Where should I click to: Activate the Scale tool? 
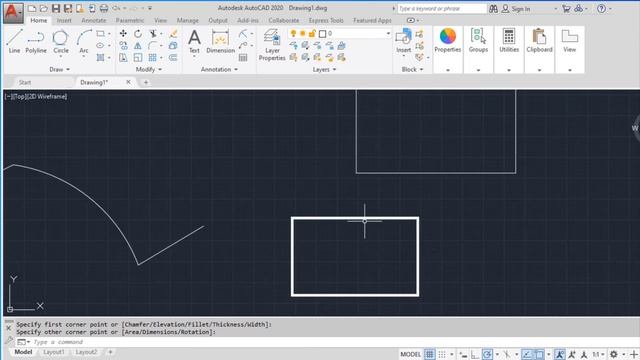138,58
